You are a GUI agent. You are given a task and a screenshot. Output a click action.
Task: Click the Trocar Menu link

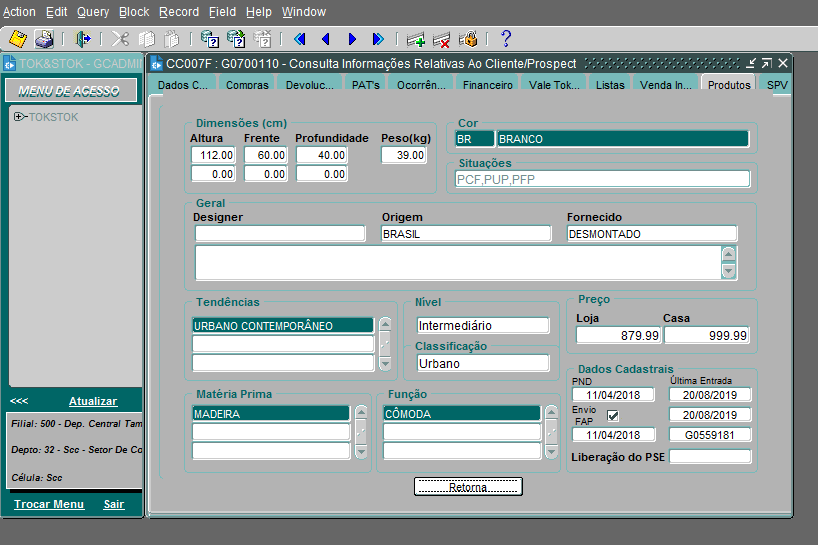coord(49,504)
